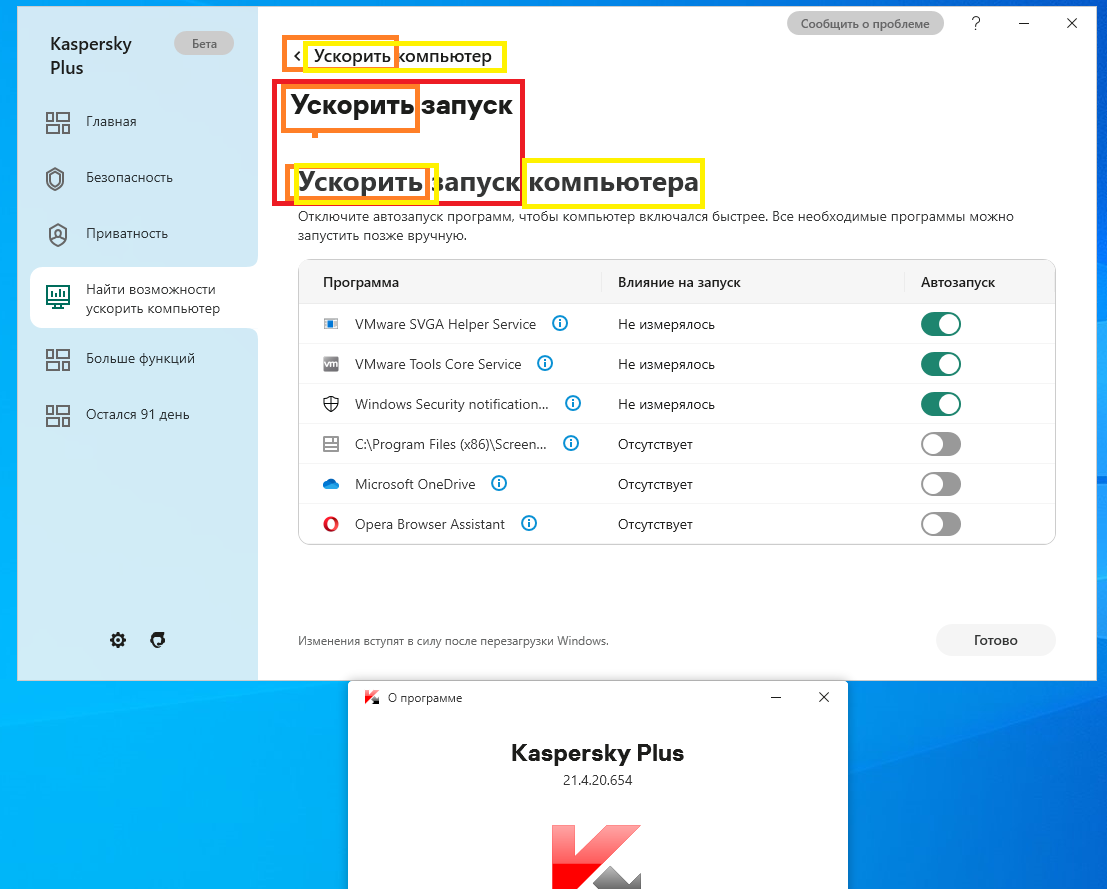Click the support headset icon

pos(158,640)
